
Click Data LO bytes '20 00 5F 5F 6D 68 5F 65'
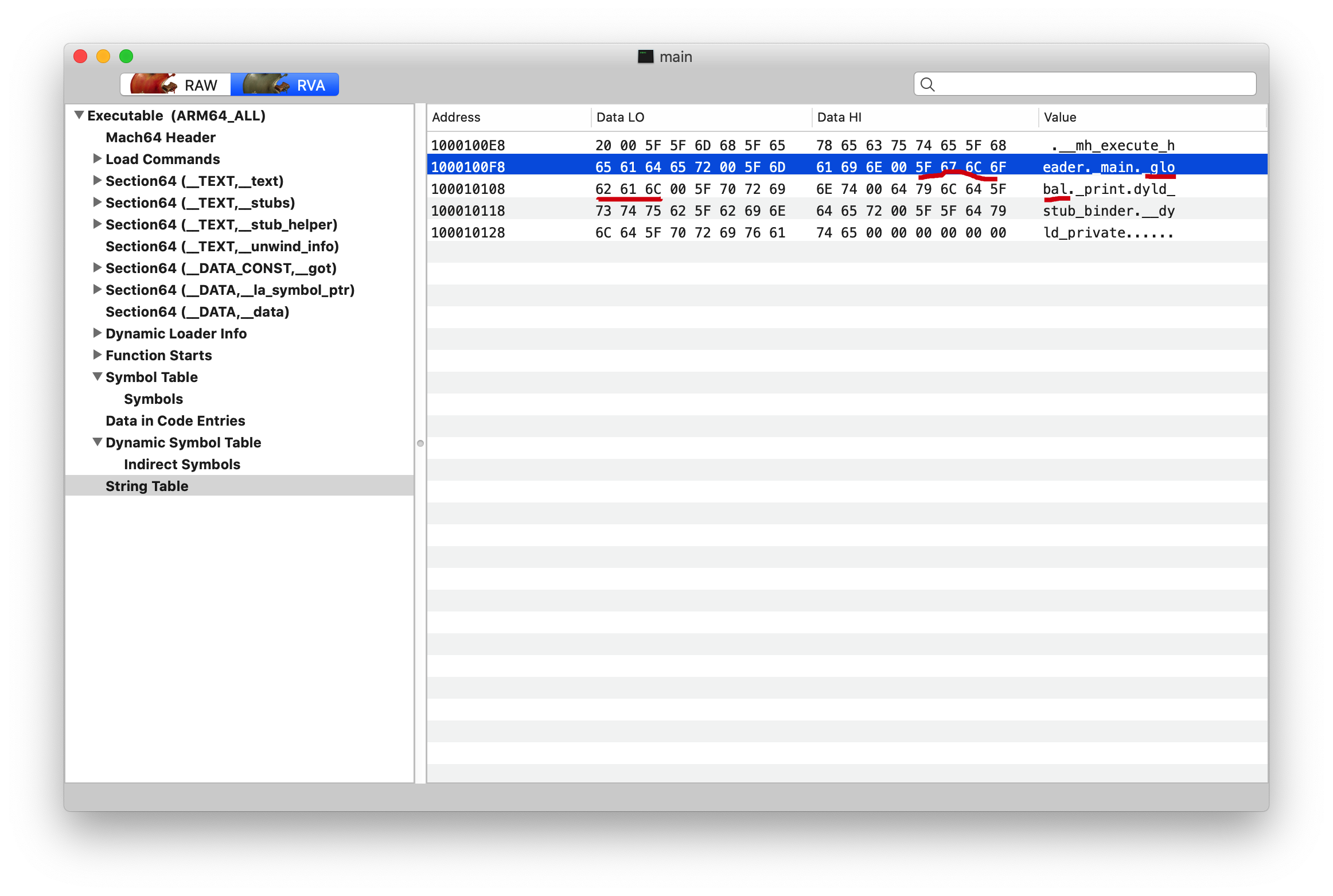tap(690, 145)
